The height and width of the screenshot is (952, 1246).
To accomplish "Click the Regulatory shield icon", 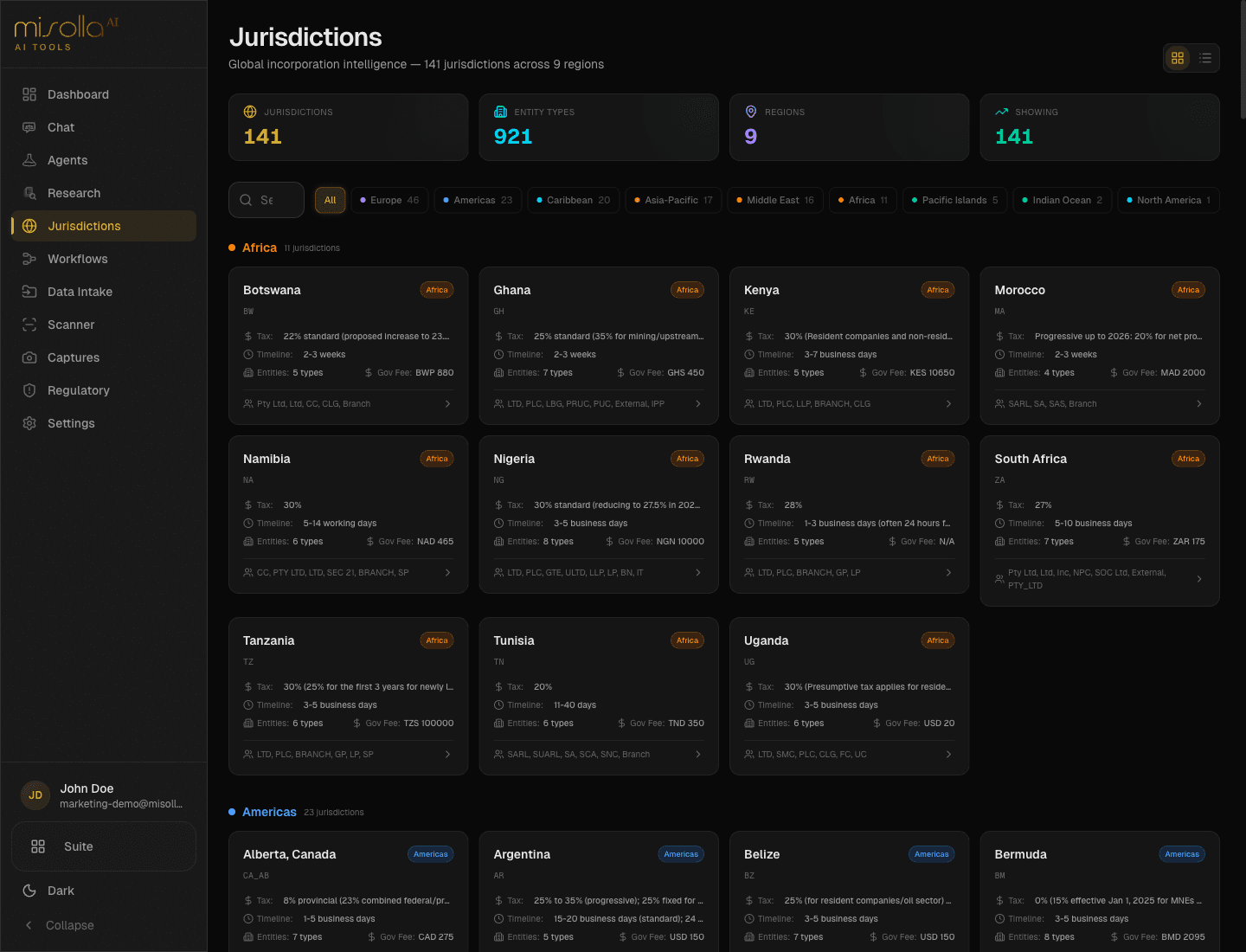I will (x=29, y=390).
